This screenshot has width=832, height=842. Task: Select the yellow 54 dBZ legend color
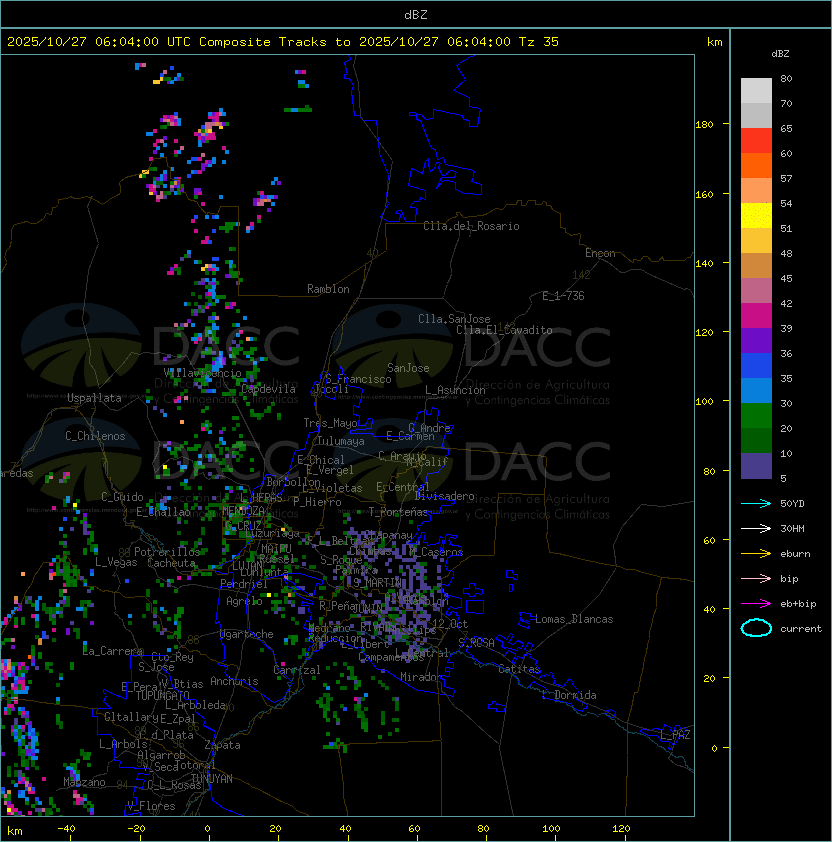(x=756, y=216)
